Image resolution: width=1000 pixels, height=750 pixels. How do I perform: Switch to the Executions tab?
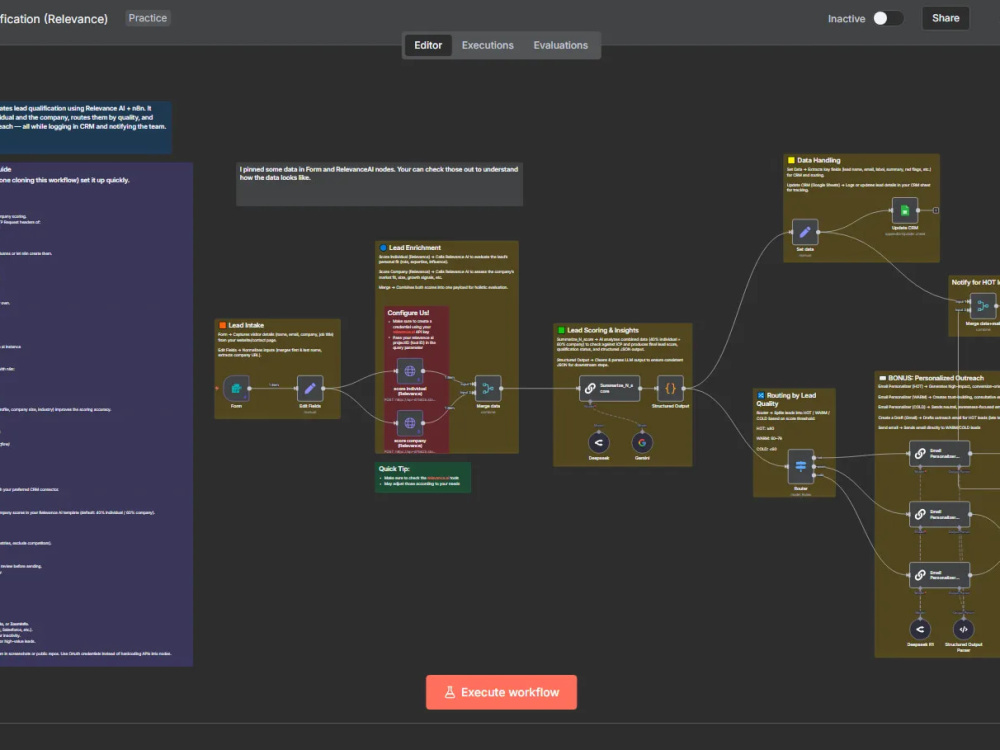pyautogui.click(x=487, y=45)
